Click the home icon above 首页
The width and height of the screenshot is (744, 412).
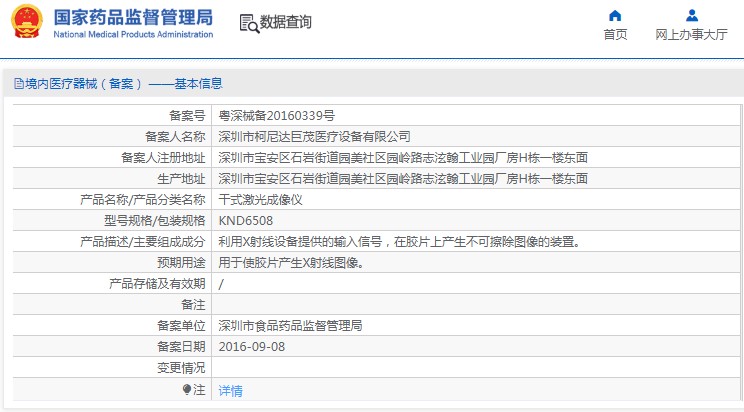(615, 15)
